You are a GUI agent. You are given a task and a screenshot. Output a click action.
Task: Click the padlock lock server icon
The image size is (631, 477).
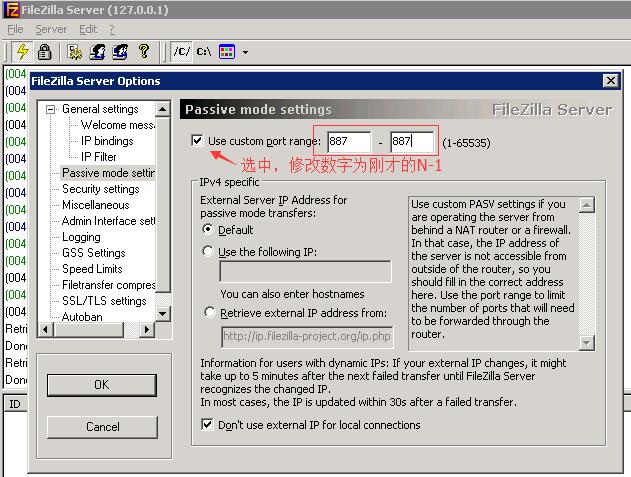pyautogui.click(x=44, y=52)
